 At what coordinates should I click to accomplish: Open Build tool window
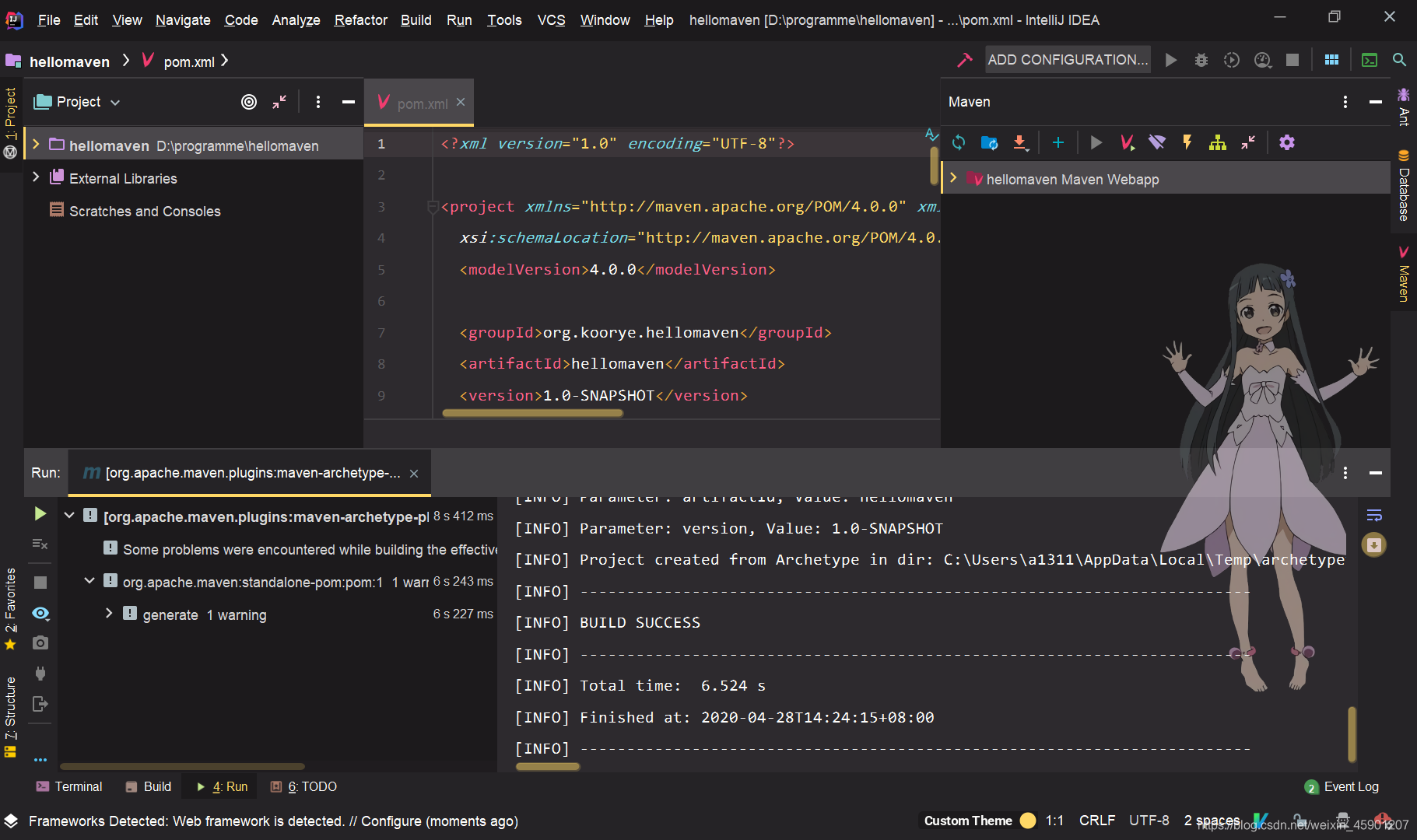pos(149,786)
